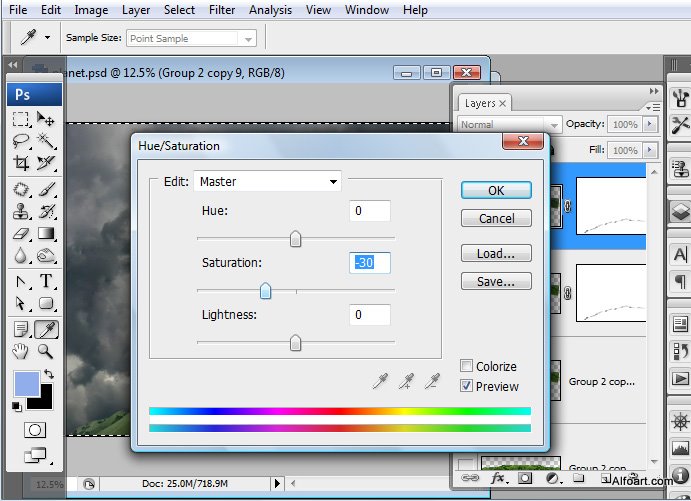Screen dimensions: 691x501
Task: Select the Lasso tool
Action: point(20,141)
